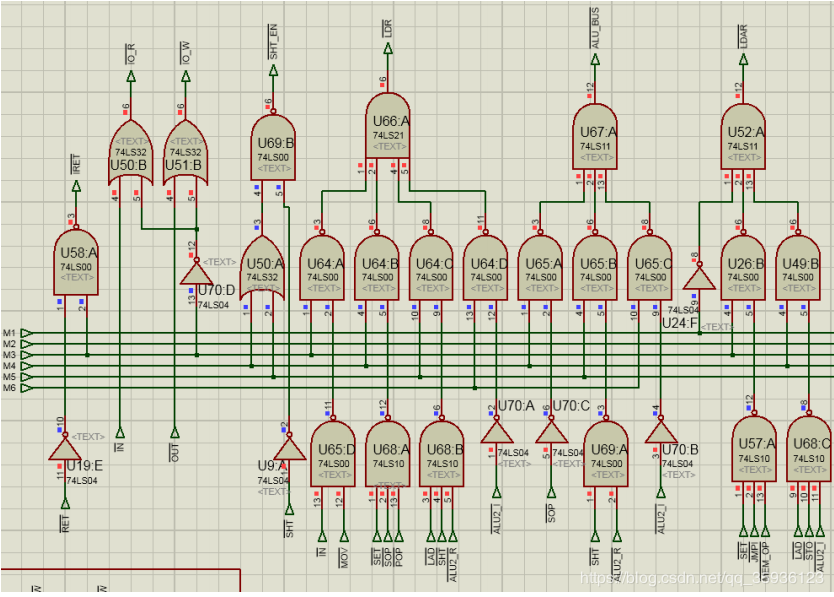Select the U19:E inverter symbol
This screenshot has height=597, width=834.
pyautogui.click(x=65, y=450)
